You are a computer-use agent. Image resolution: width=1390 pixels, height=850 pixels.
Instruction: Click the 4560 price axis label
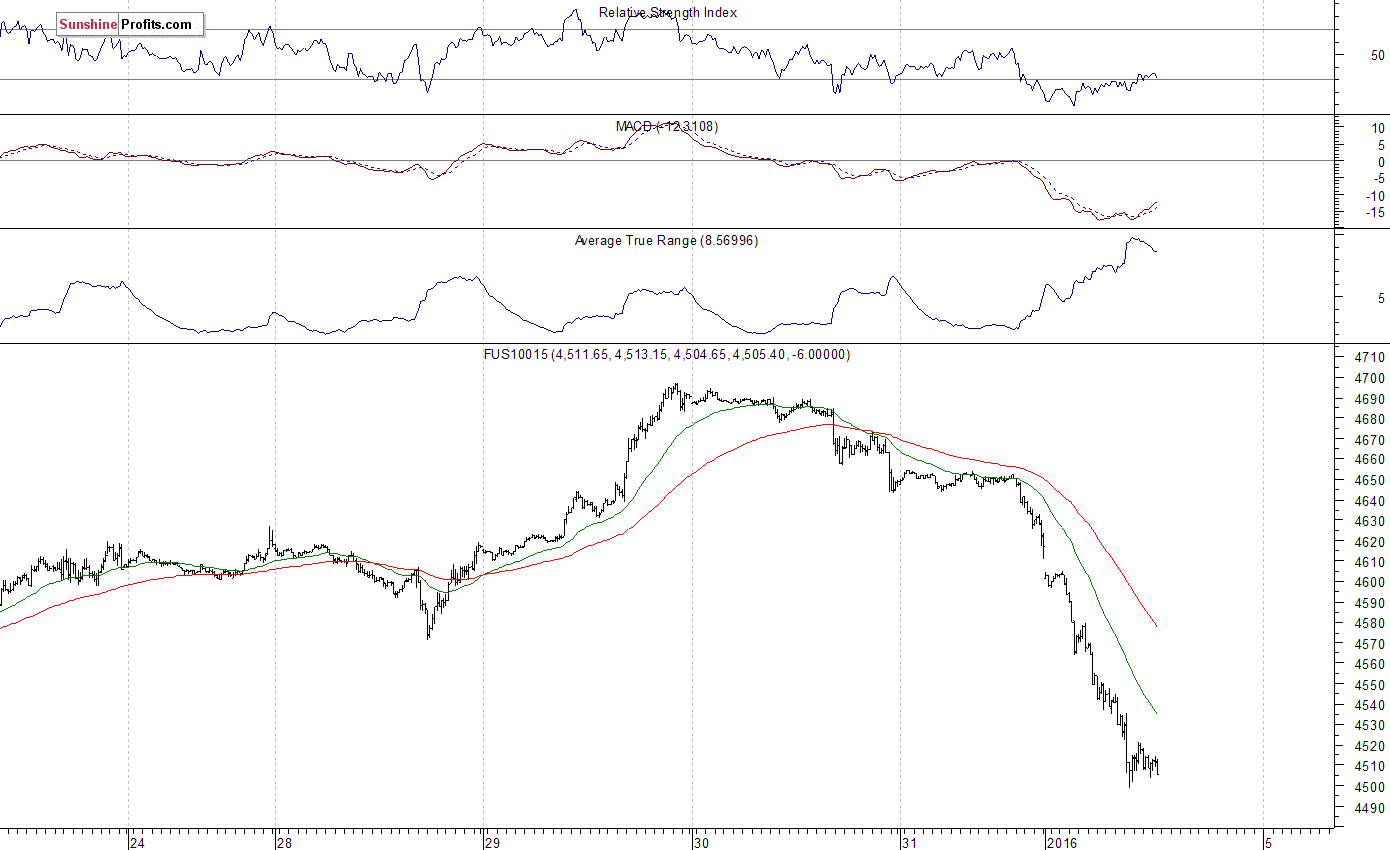1371,665
